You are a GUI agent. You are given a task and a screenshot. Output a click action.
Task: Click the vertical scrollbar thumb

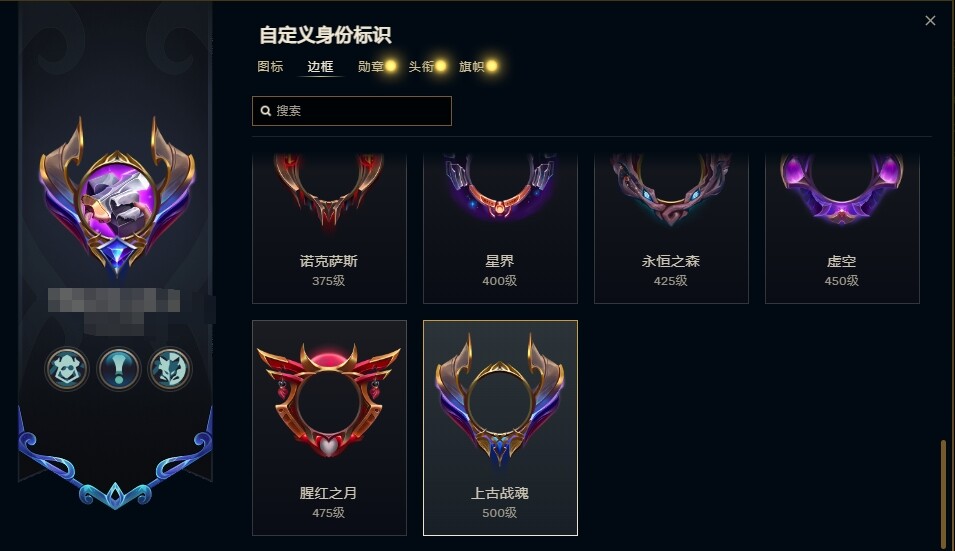click(x=943, y=493)
